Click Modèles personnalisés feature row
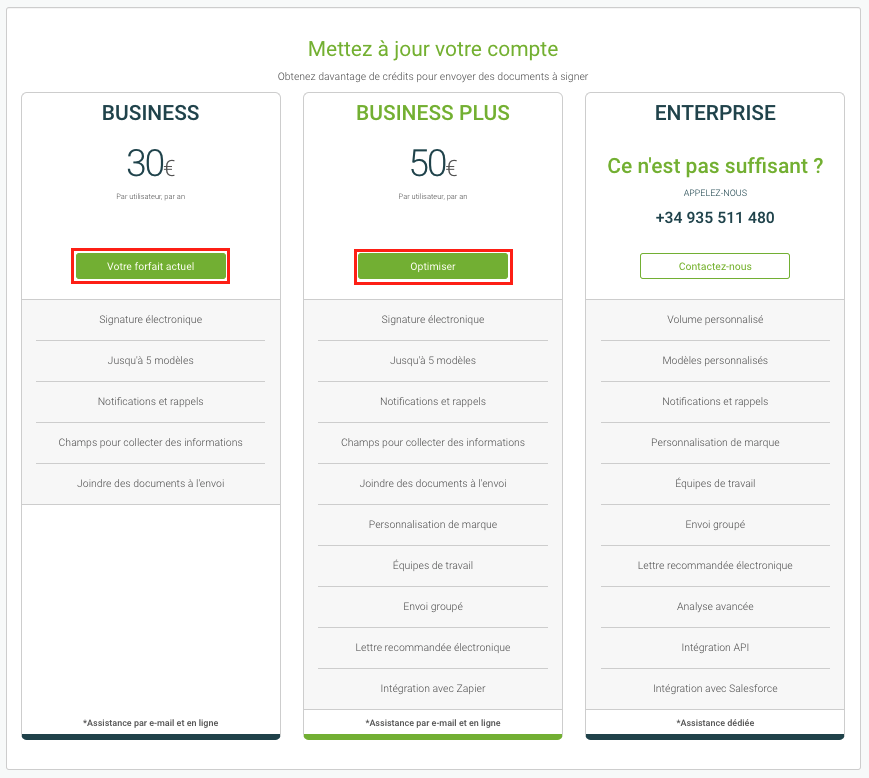Image resolution: width=869 pixels, height=778 pixels. coord(715,361)
